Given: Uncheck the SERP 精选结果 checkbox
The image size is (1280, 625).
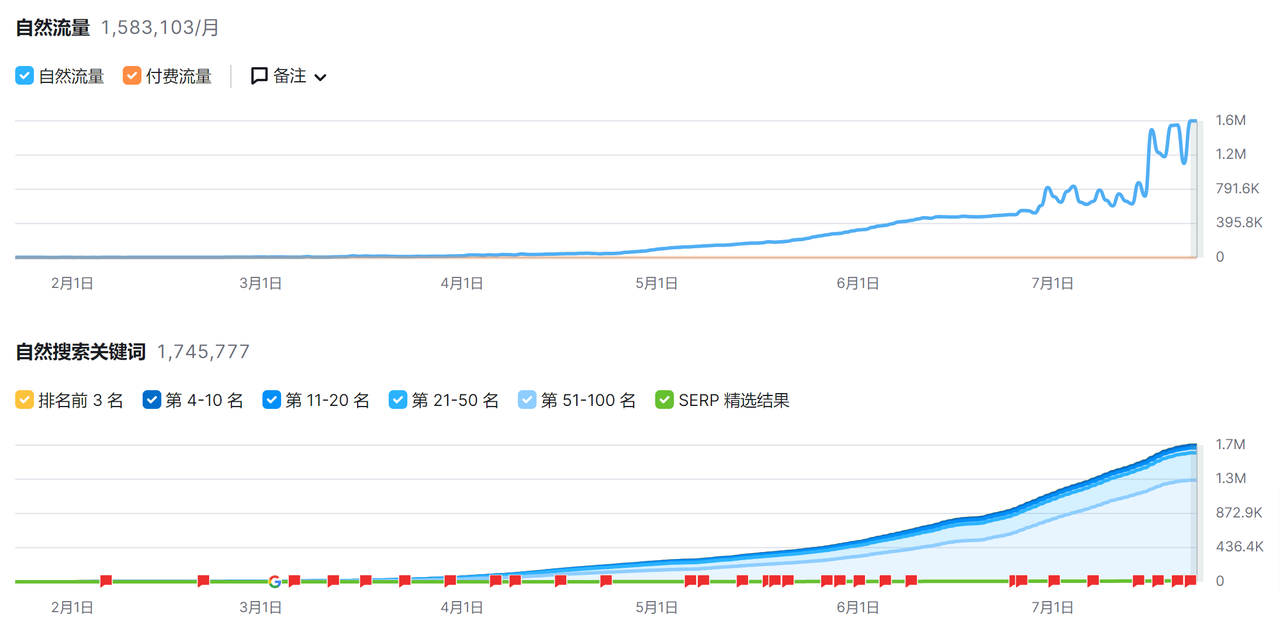Looking at the screenshot, I should click(x=664, y=400).
